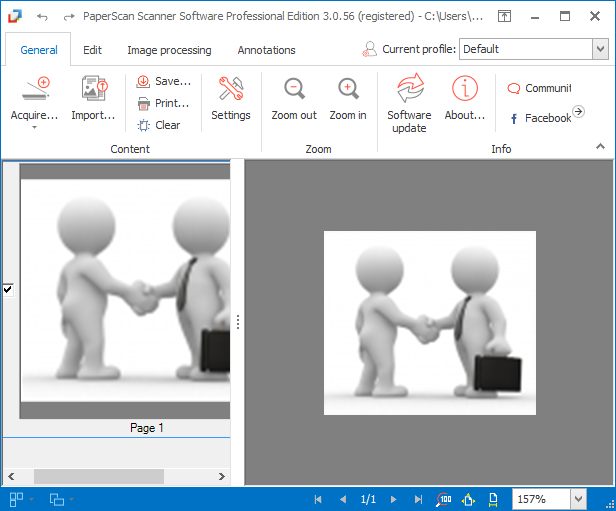This screenshot has height=511, width=616.
Task: Expand the Current profile dropdown
Action: (599, 49)
